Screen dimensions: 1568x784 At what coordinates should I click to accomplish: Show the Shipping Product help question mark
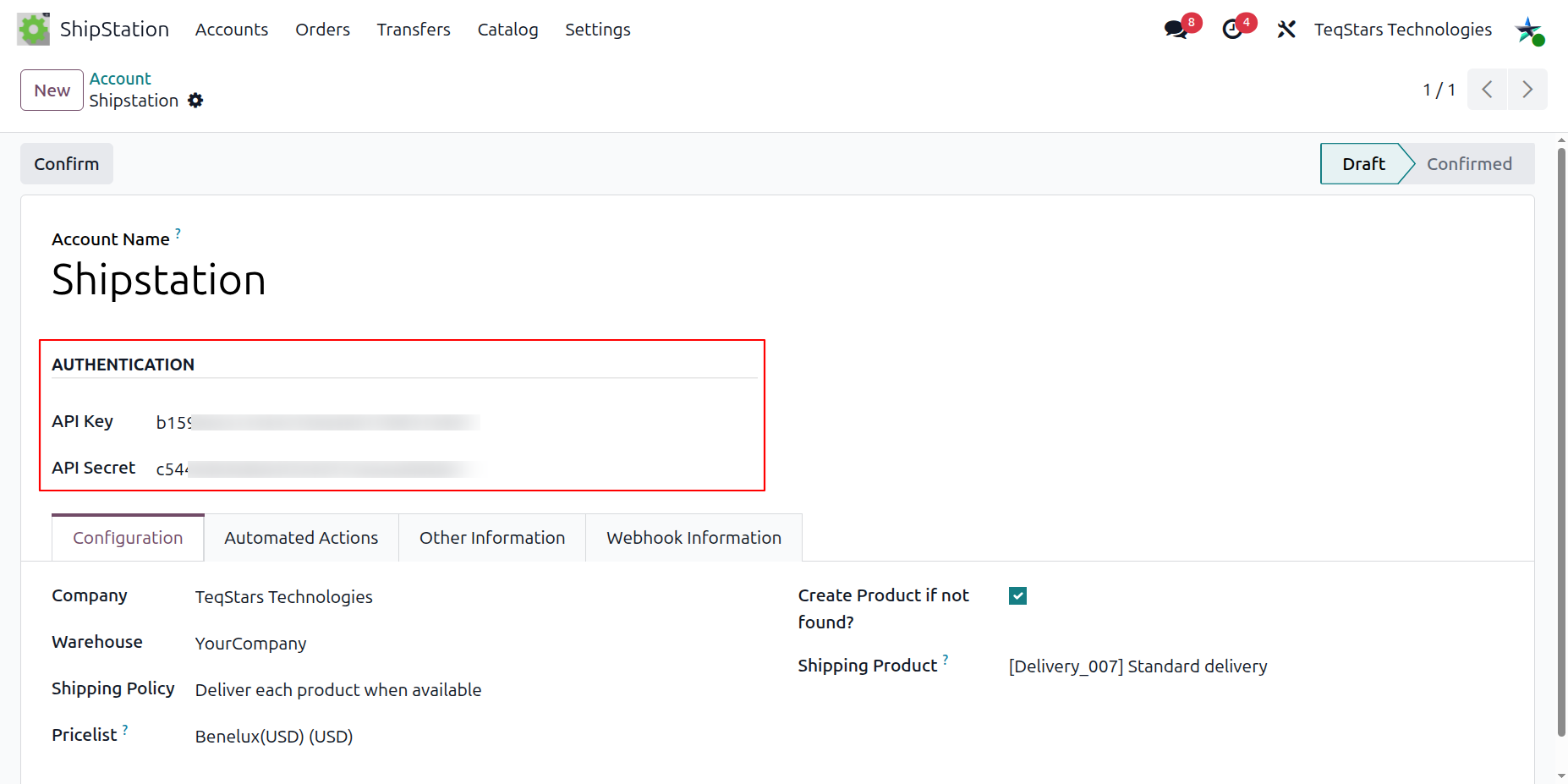[x=946, y=659]
